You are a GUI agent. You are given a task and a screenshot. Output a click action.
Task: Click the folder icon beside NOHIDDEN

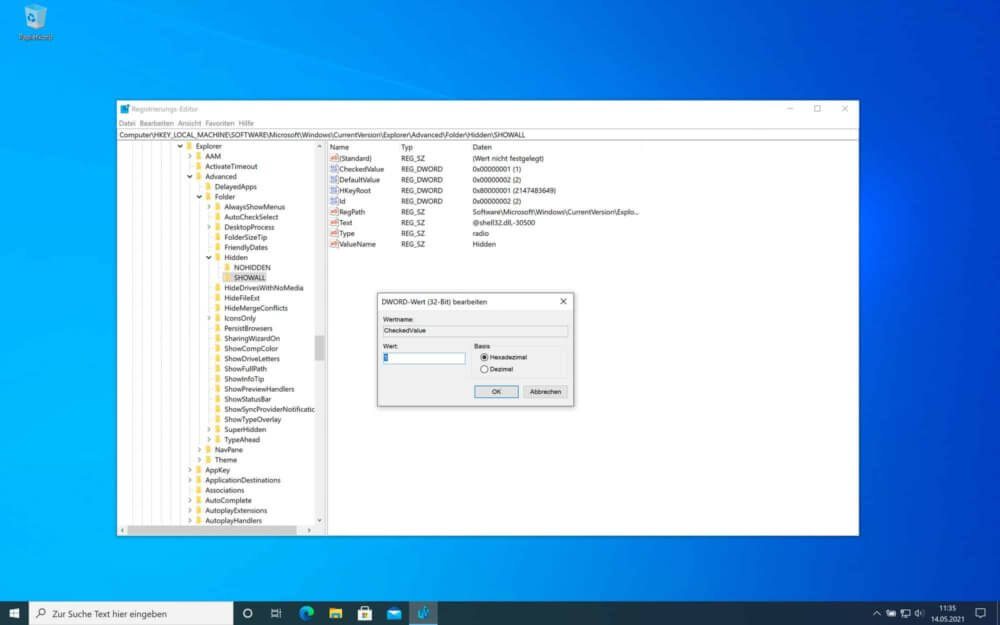[227, 268]
